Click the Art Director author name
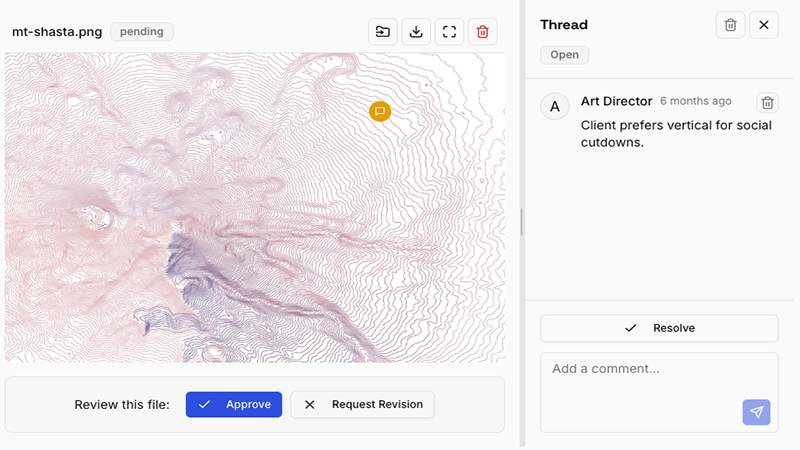Image resolution: width=800 pixels, height=450 pixels. pos(616,101)
